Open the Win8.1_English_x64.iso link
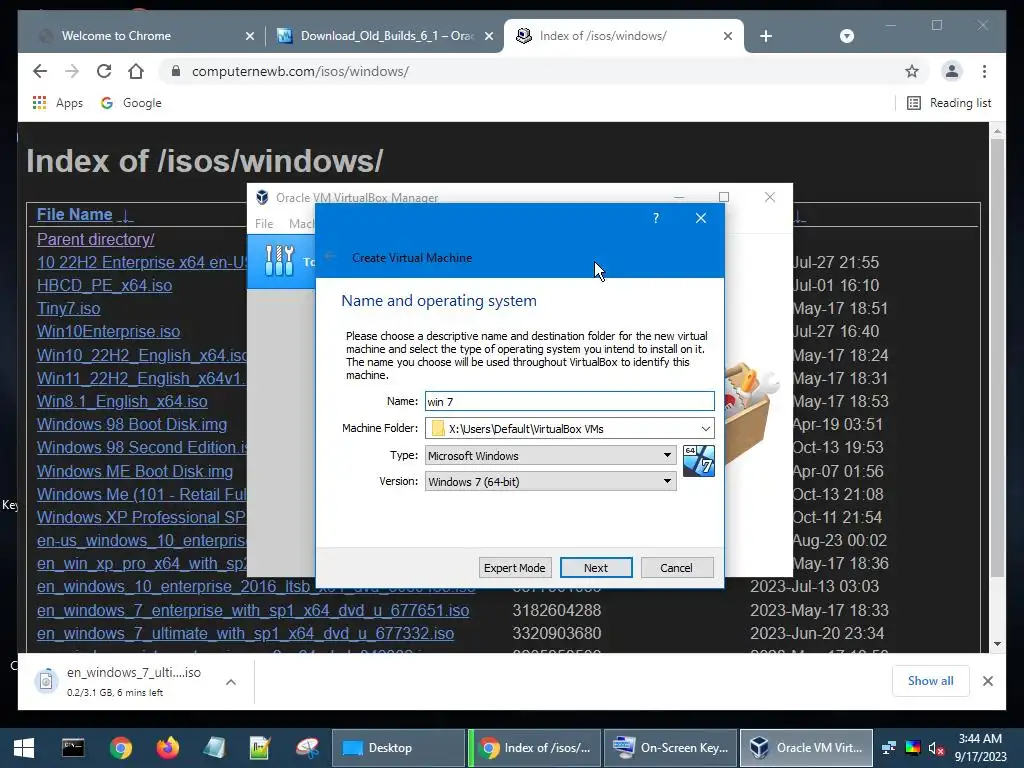 tap(122, 401)
